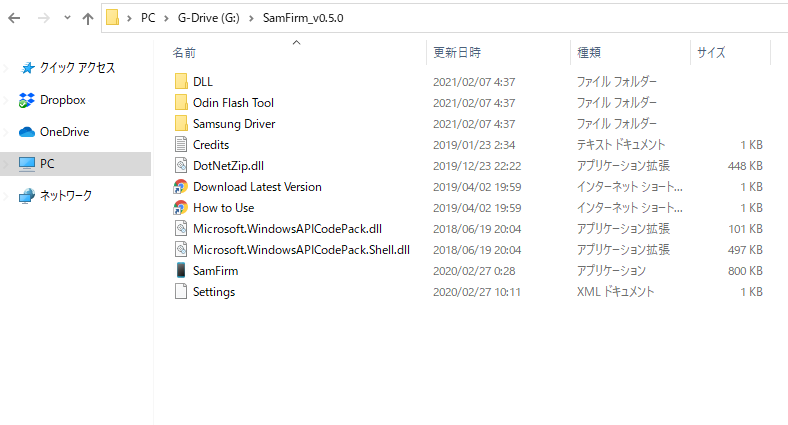The height and width of the screenshot is (425, 788).
Task: Open the OneDrive cloud icon
Action: click(x=27, y=132)
